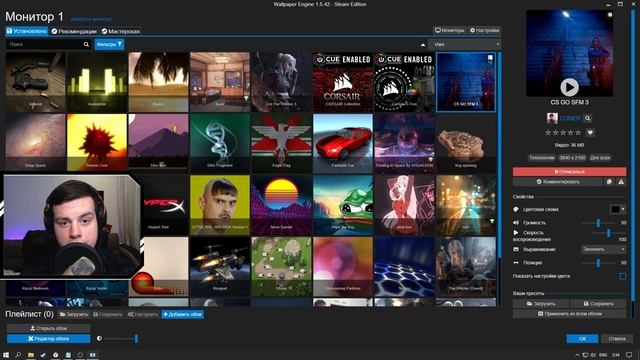The width and height of the screenshot is (640, 360).
Task: Switch to the Рекомендации tab
Action: pyautogui.click(x=74, y=31)
